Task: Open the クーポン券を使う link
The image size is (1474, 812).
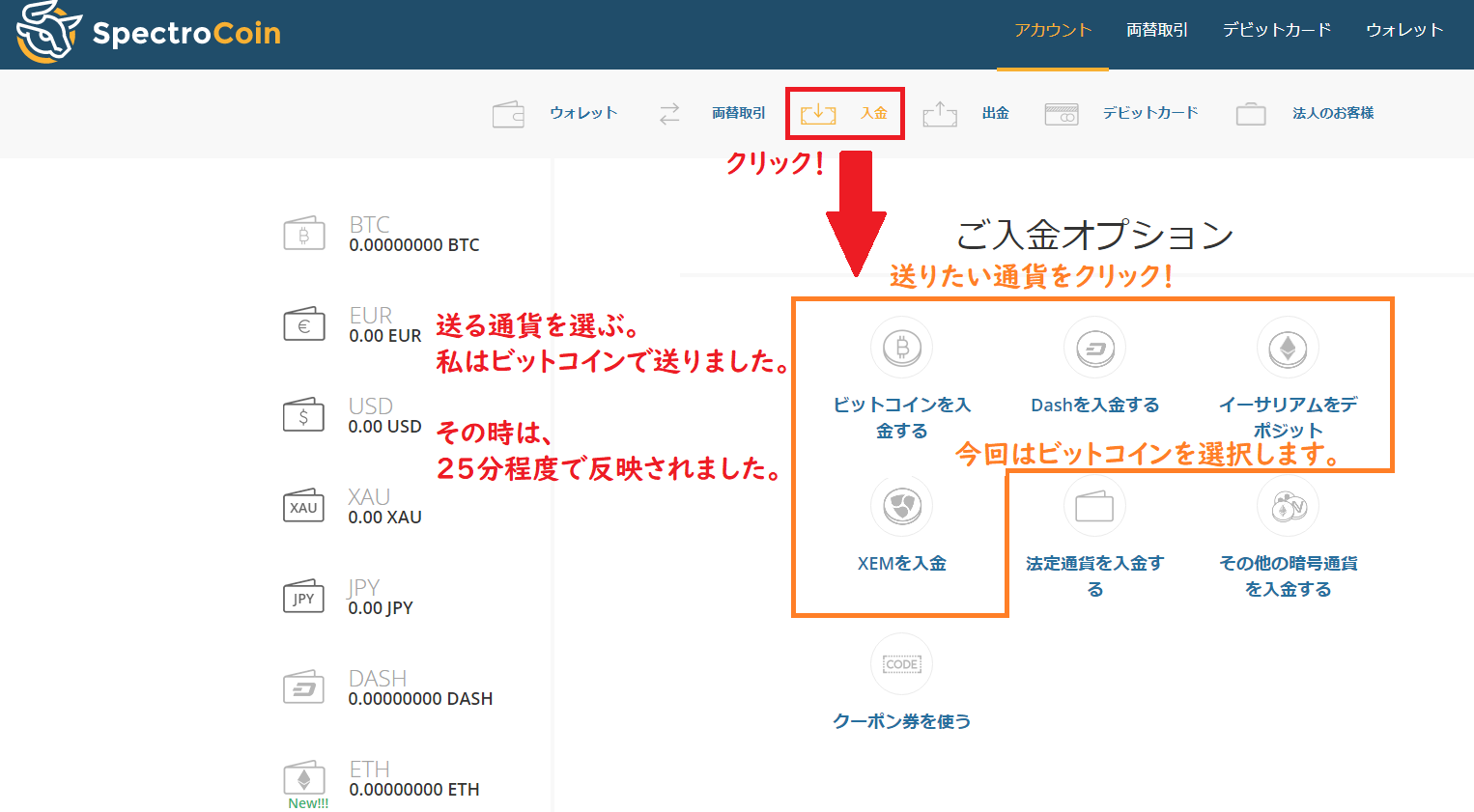Action: tap(900, 719)
